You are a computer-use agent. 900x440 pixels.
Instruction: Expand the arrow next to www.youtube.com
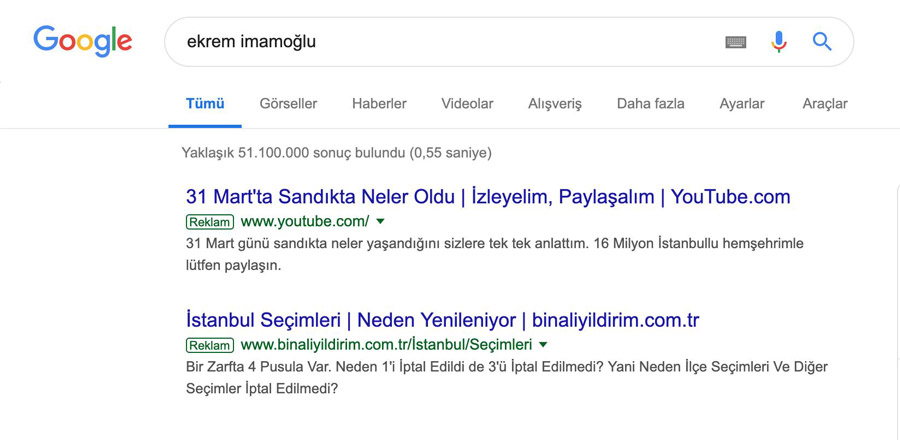(x=379, y=221)
